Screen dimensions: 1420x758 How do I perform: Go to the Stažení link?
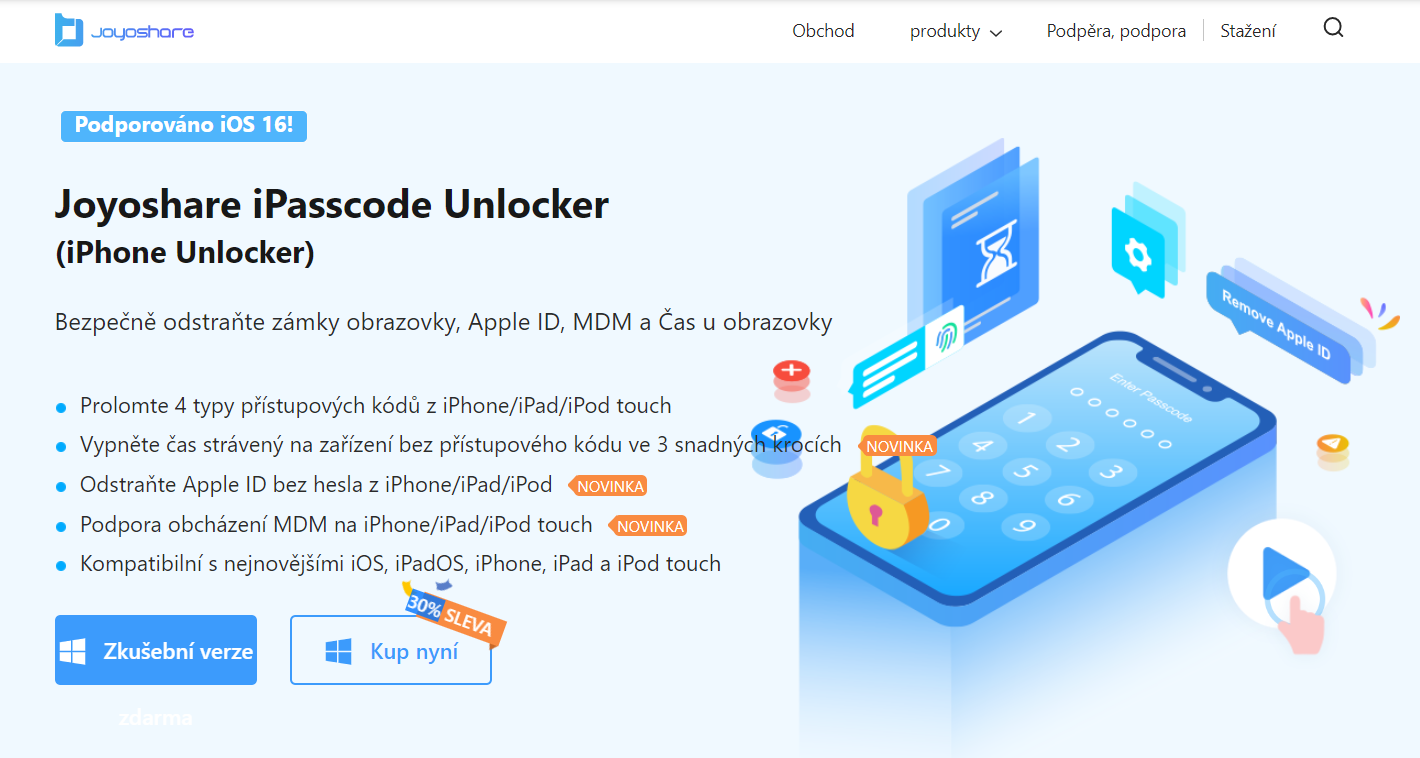[1248, 31]
